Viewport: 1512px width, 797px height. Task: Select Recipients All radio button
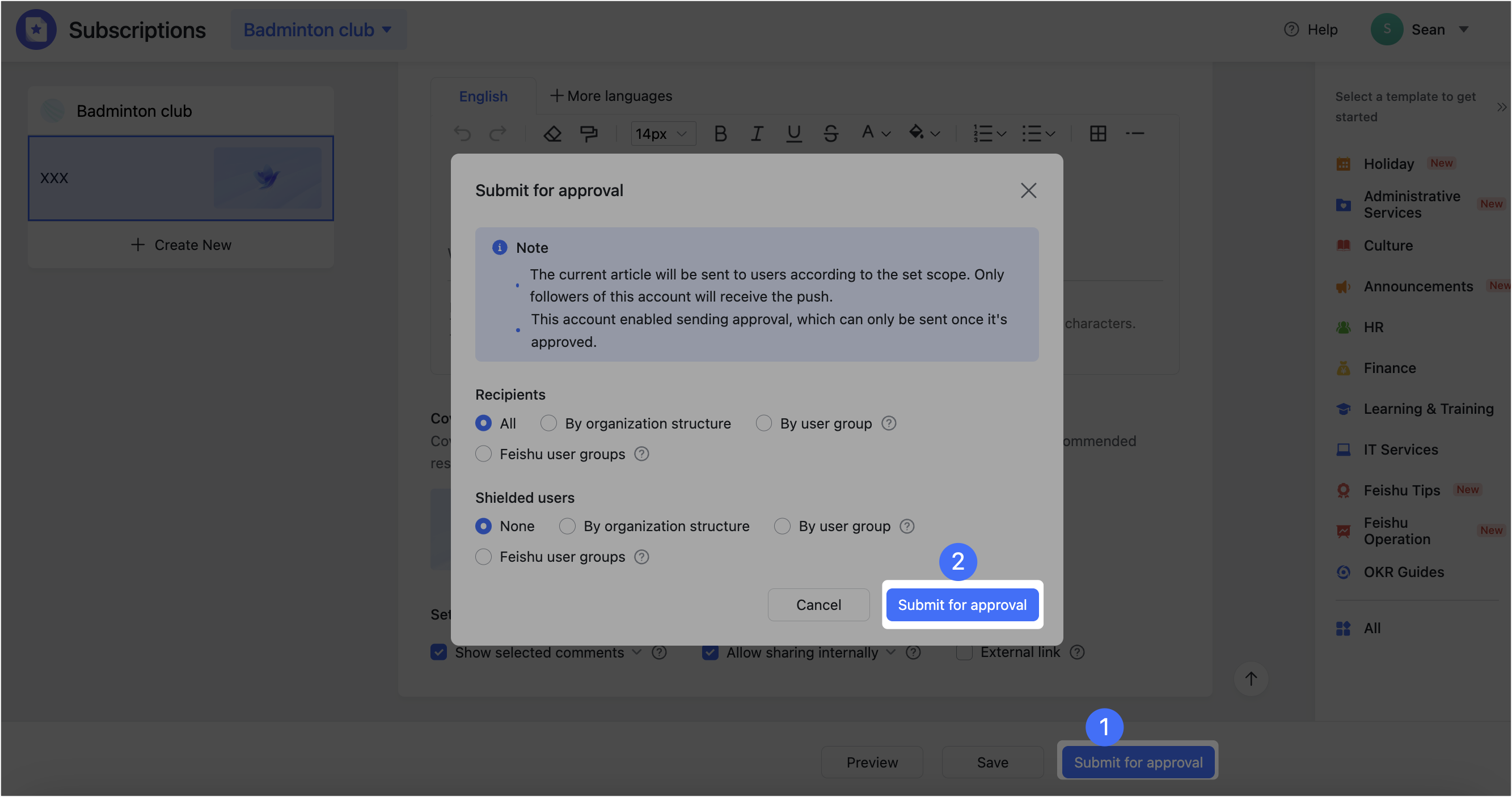[x=483, y=423]
